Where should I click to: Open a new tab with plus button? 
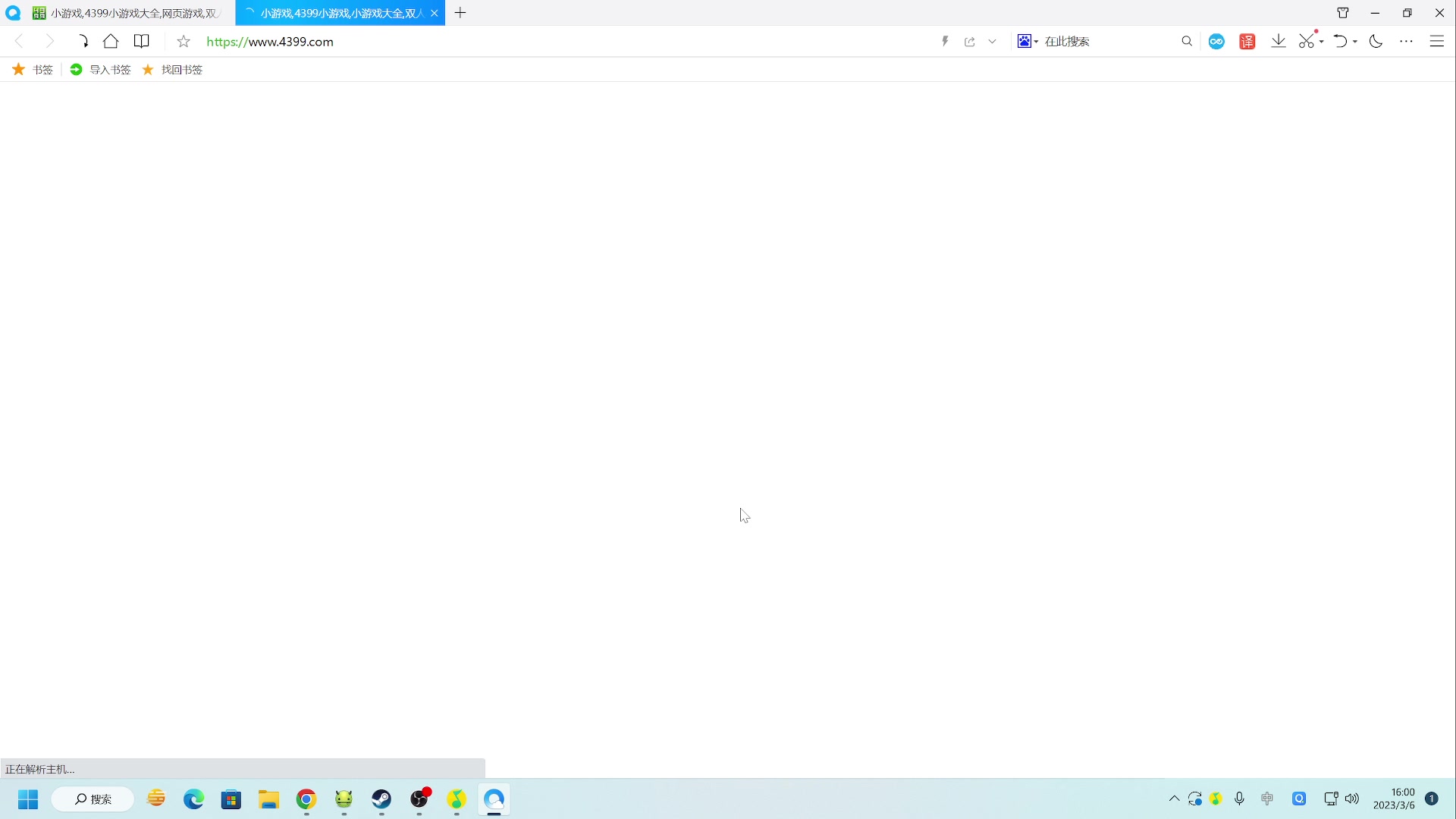coord(460,13)
